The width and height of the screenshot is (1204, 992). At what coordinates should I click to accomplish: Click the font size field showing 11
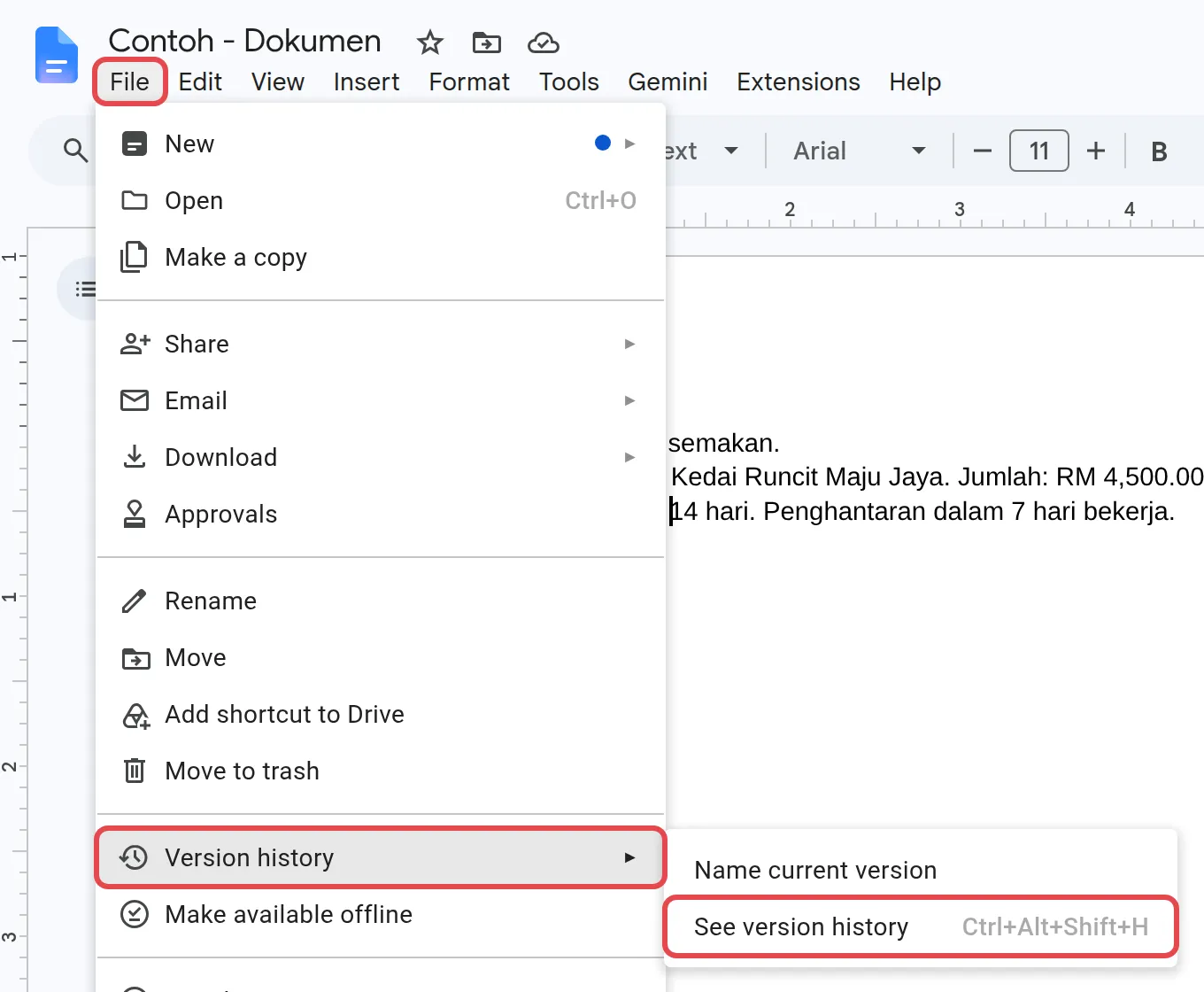coord(1039,151)
